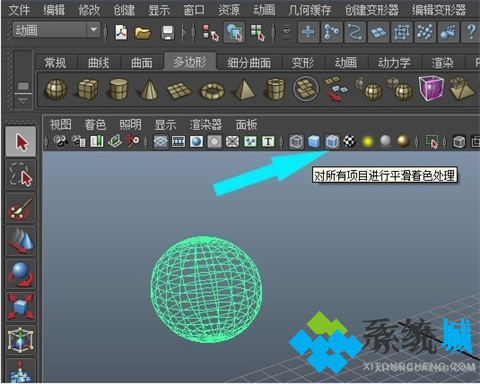This screenshot has width=480, height=384.
Task: Expand collapsed status line section arrow
Action: (x=184, y=32)
